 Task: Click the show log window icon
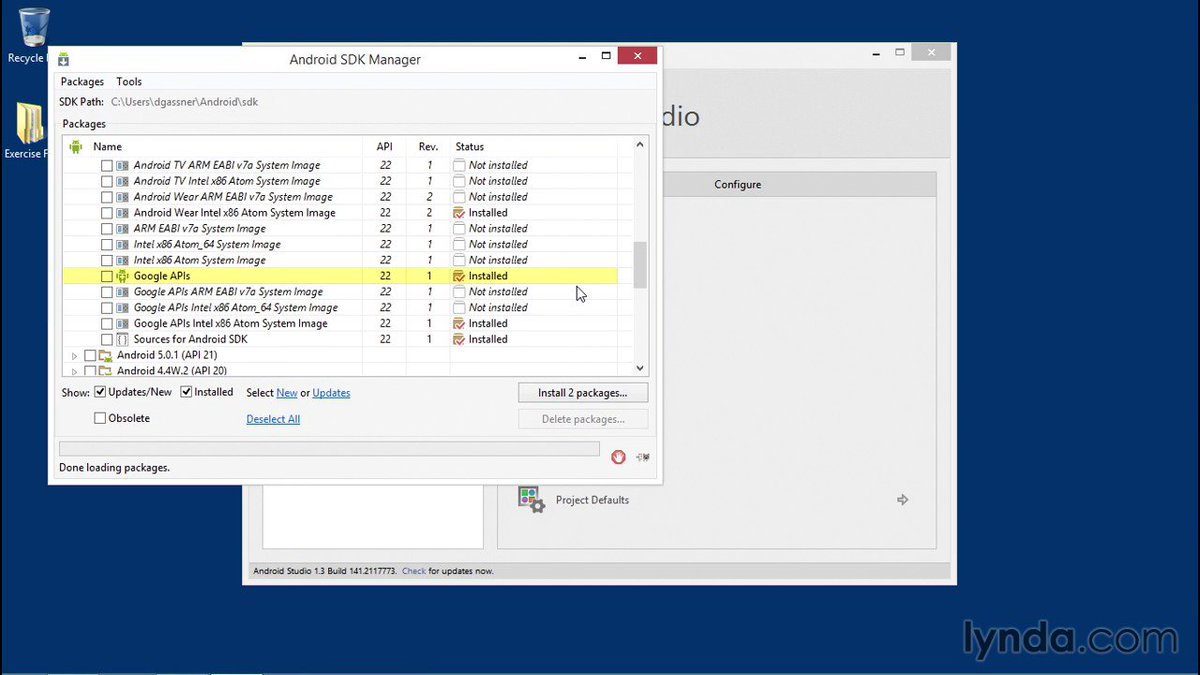tap(642, 456)
